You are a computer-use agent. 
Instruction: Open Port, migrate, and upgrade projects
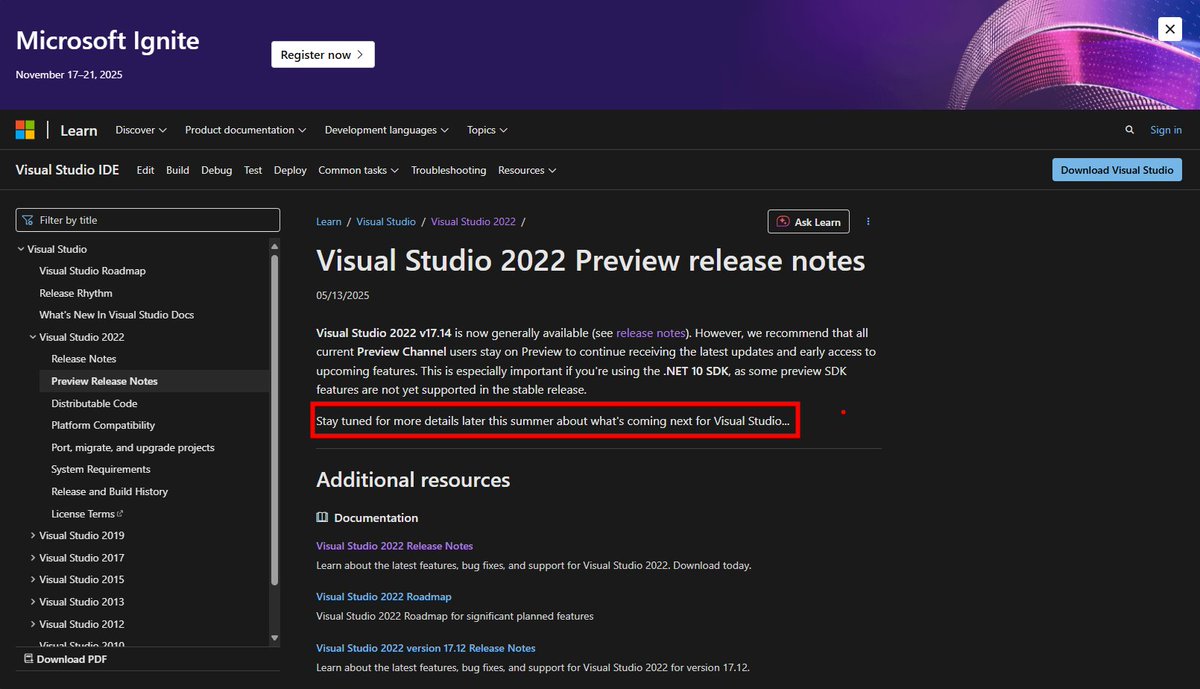click(x=133, y=448)
